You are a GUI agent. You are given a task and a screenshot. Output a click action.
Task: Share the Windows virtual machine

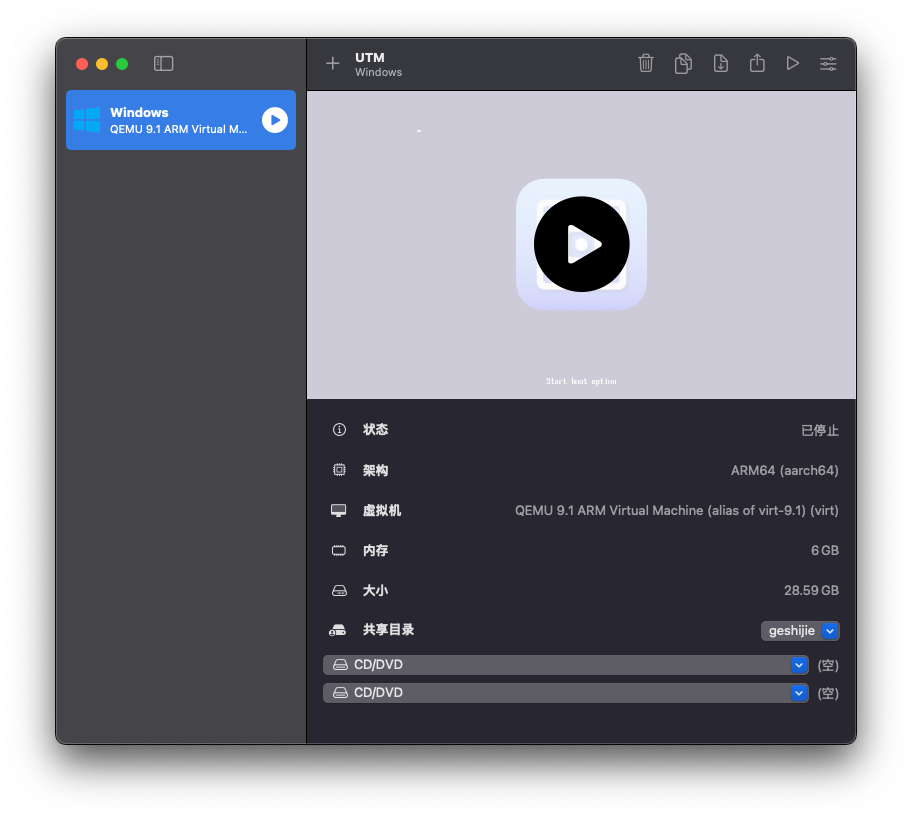(x=757, y=63)
